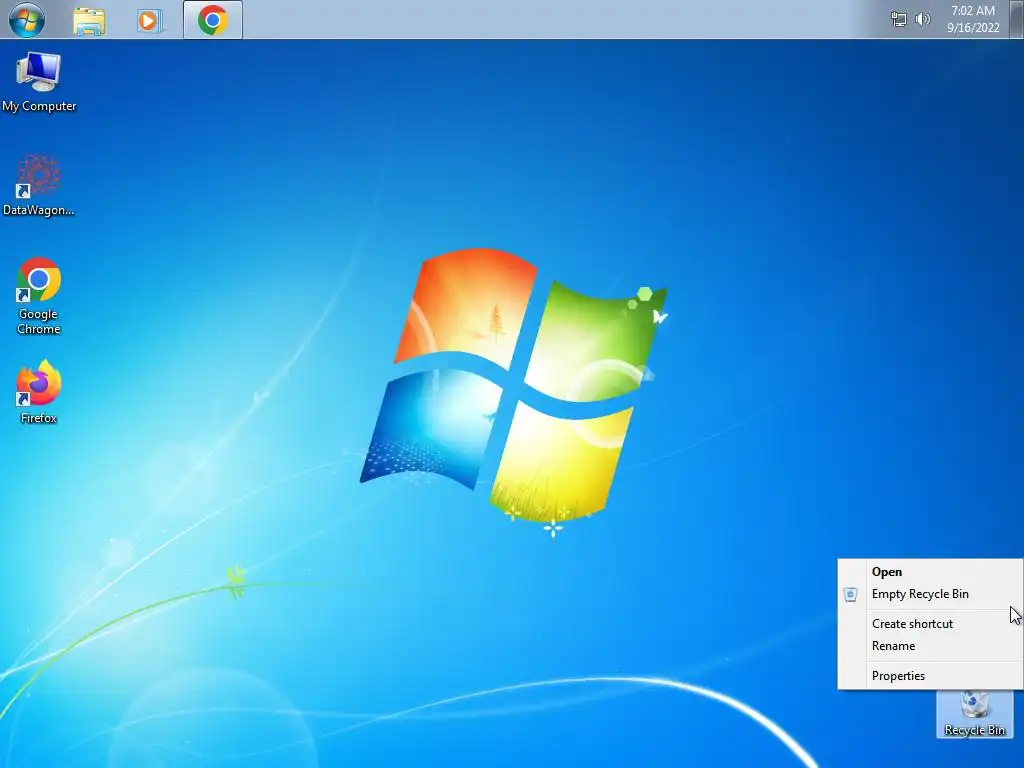Choose Rename in the context menu

coord(930,646)
